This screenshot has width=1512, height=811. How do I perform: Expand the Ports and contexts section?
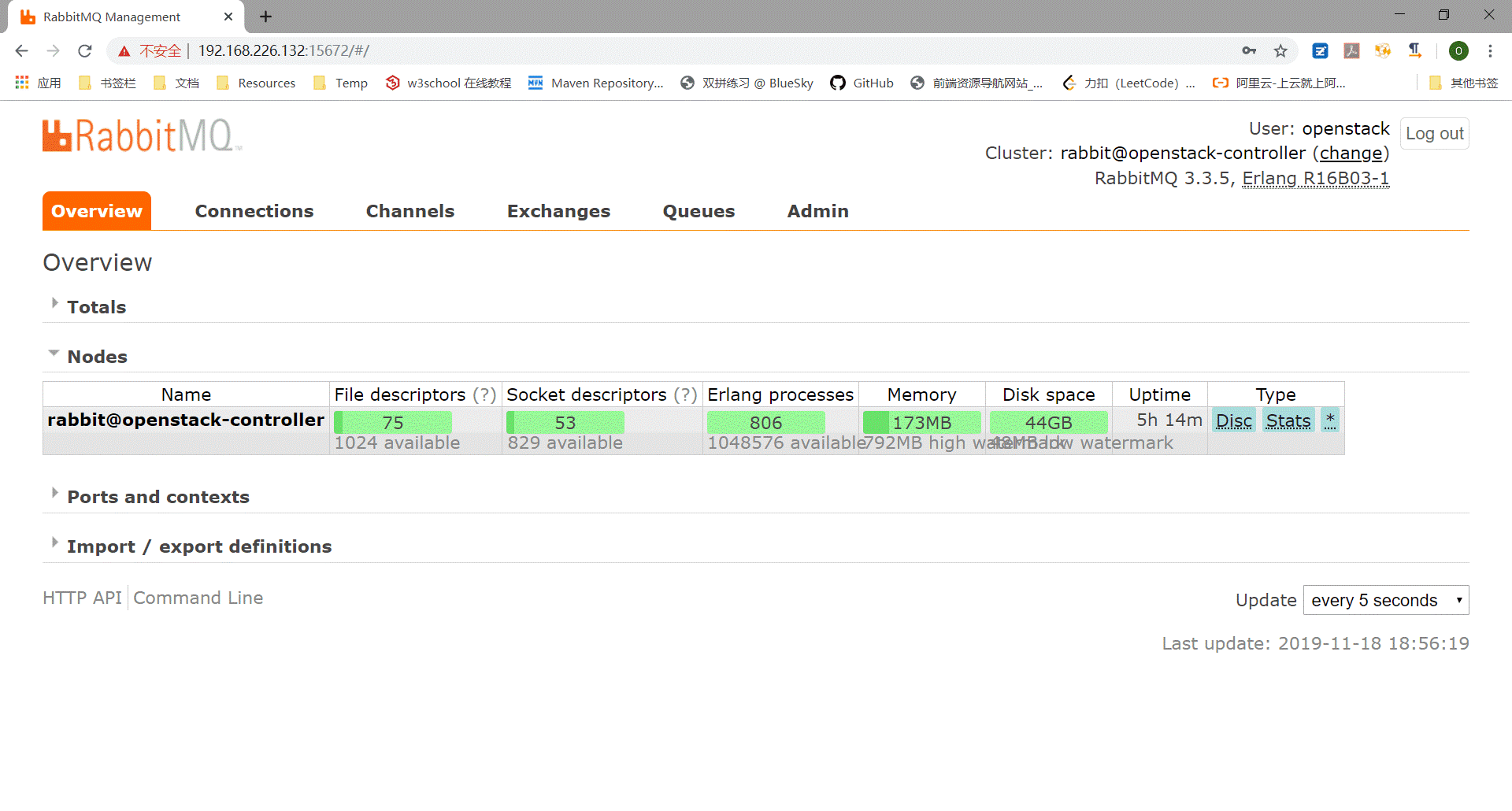(x=150, y=497)
